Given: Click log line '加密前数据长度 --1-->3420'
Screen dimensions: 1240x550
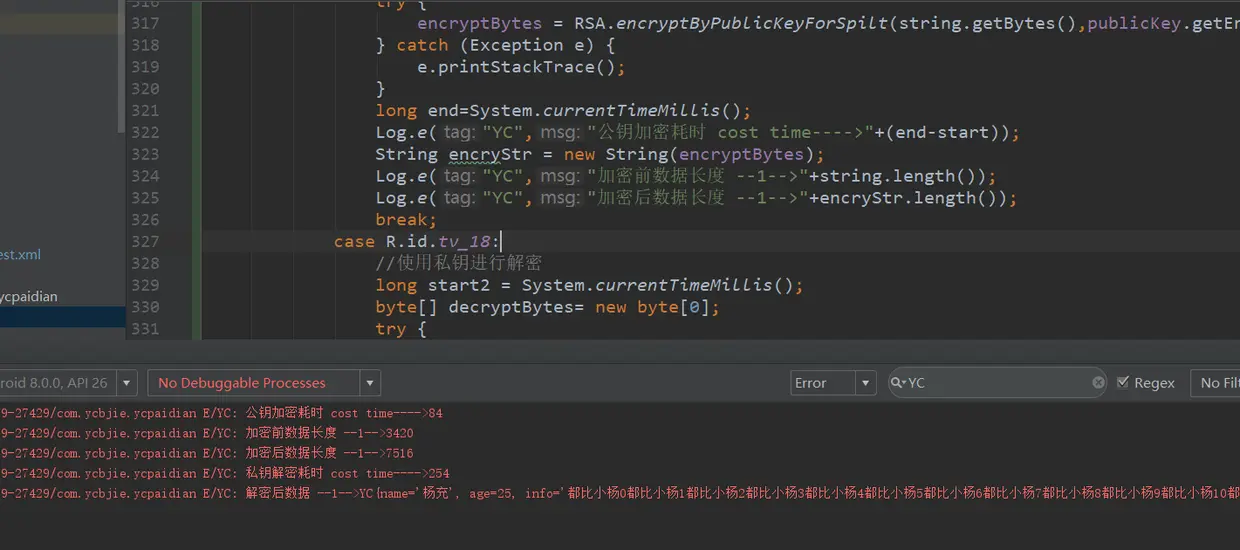Looking at the screenshot, I should pos(329,433).
